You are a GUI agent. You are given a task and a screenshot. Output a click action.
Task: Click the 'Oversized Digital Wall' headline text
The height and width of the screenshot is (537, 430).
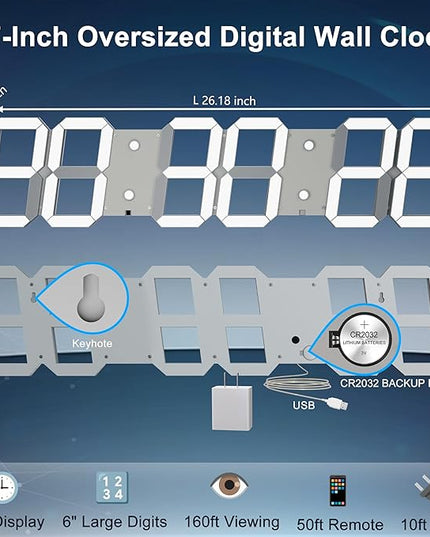[228, 37]
